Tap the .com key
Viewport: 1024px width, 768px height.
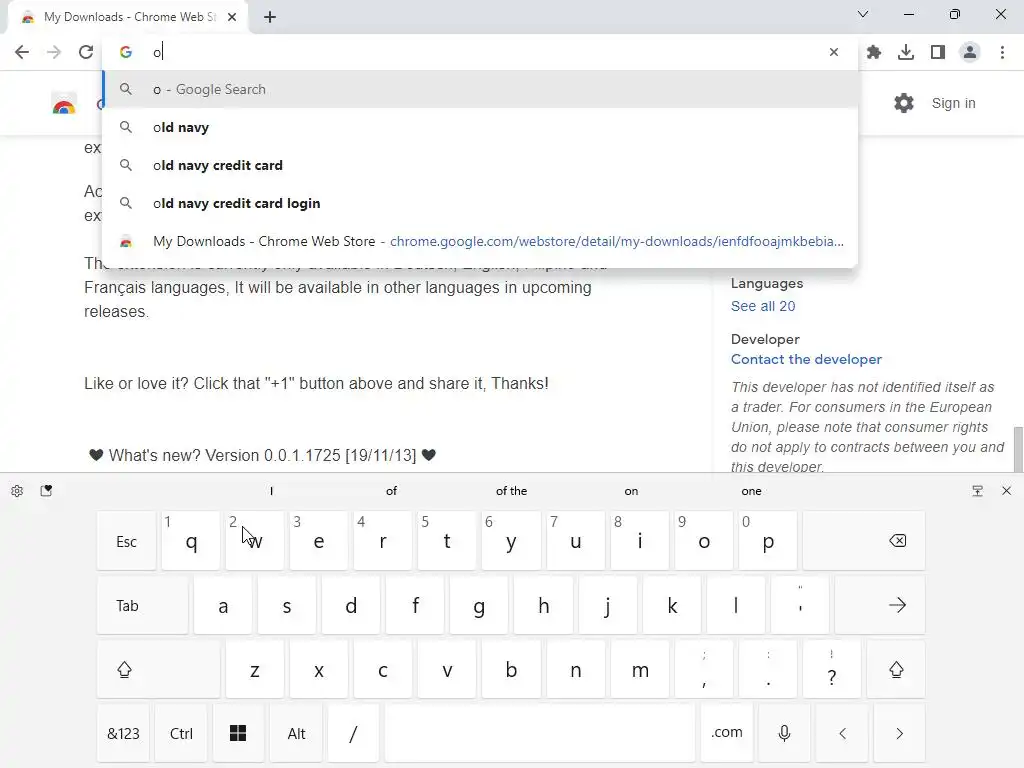tap(727, 733)
